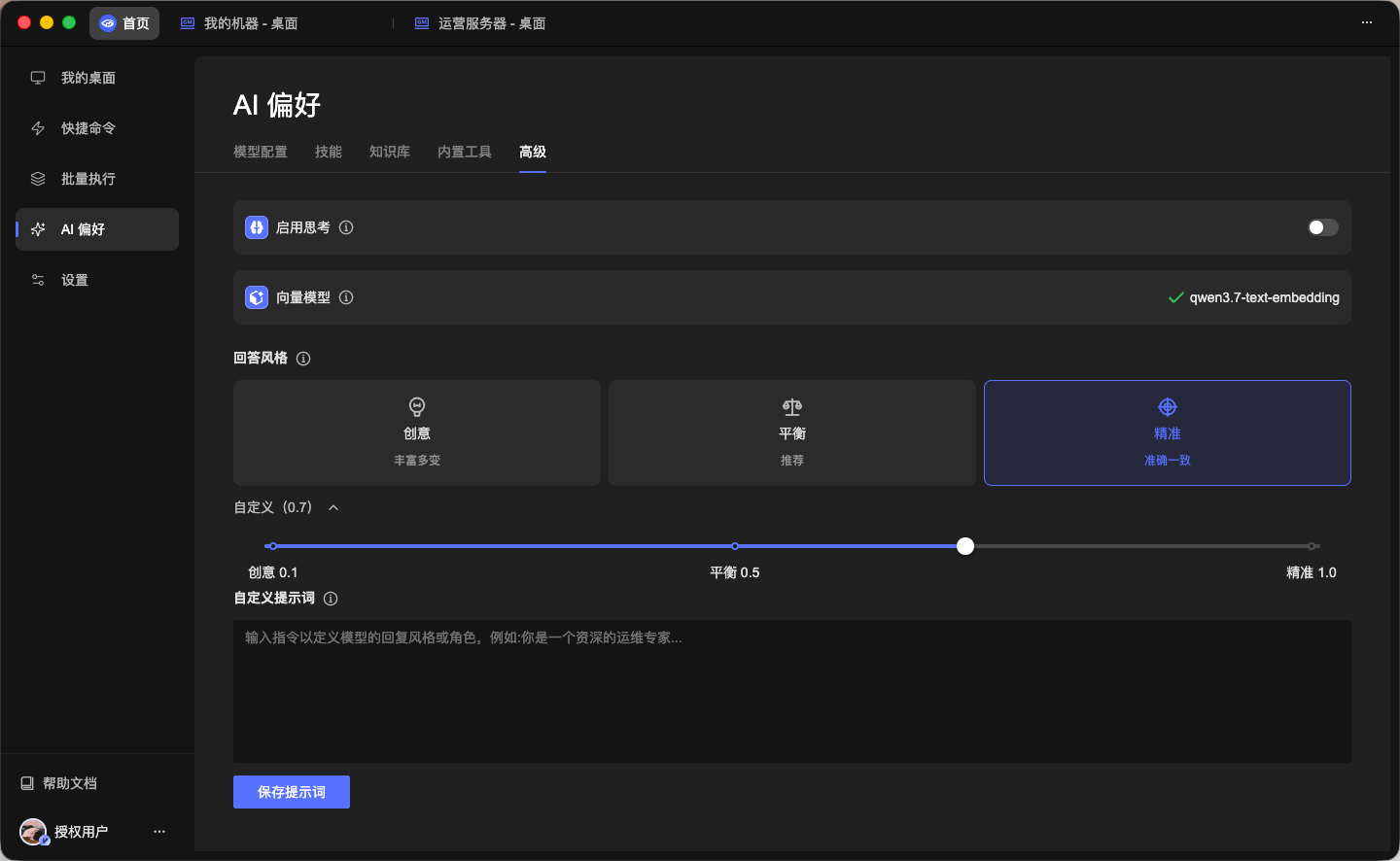
Task: Open 帮助文档 at the sidebar bottom
Action: [59, 783]
